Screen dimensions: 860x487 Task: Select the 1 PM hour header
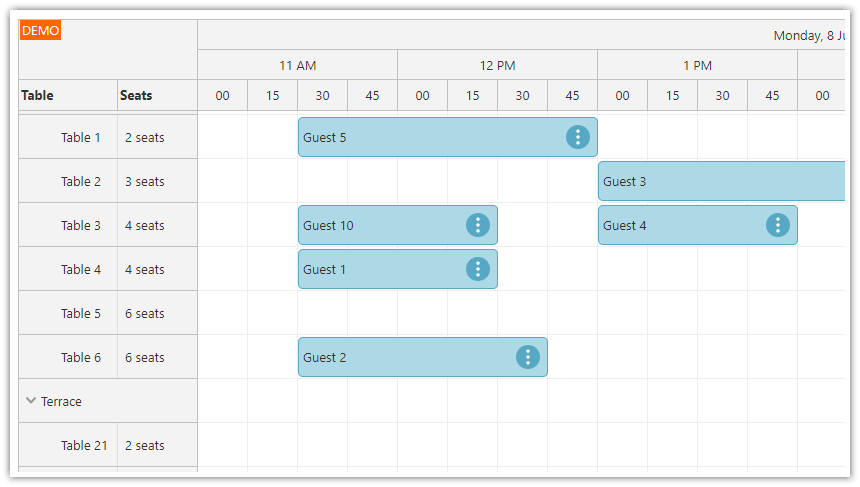coord(697,66)
